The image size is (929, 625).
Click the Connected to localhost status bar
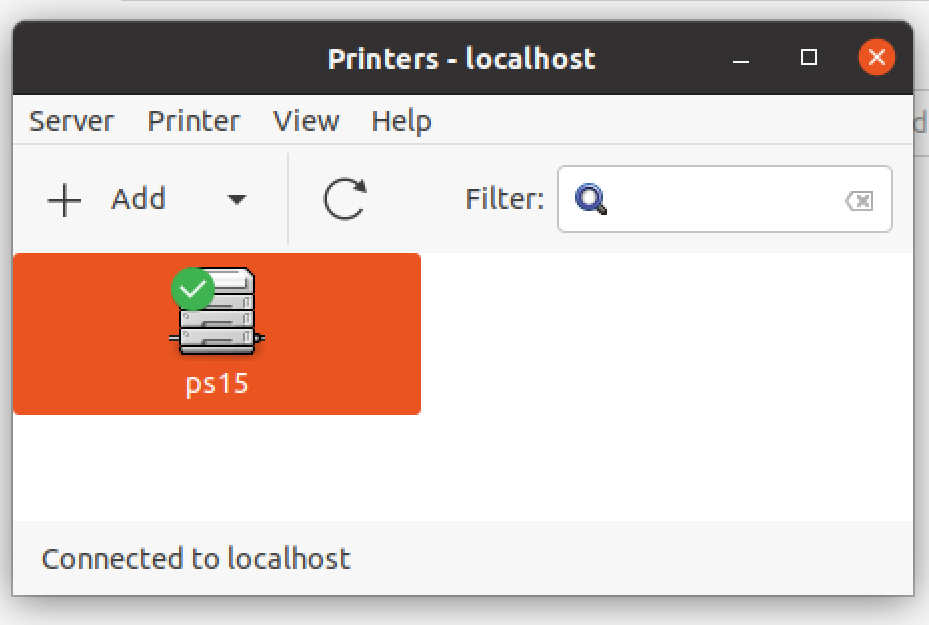196,558
